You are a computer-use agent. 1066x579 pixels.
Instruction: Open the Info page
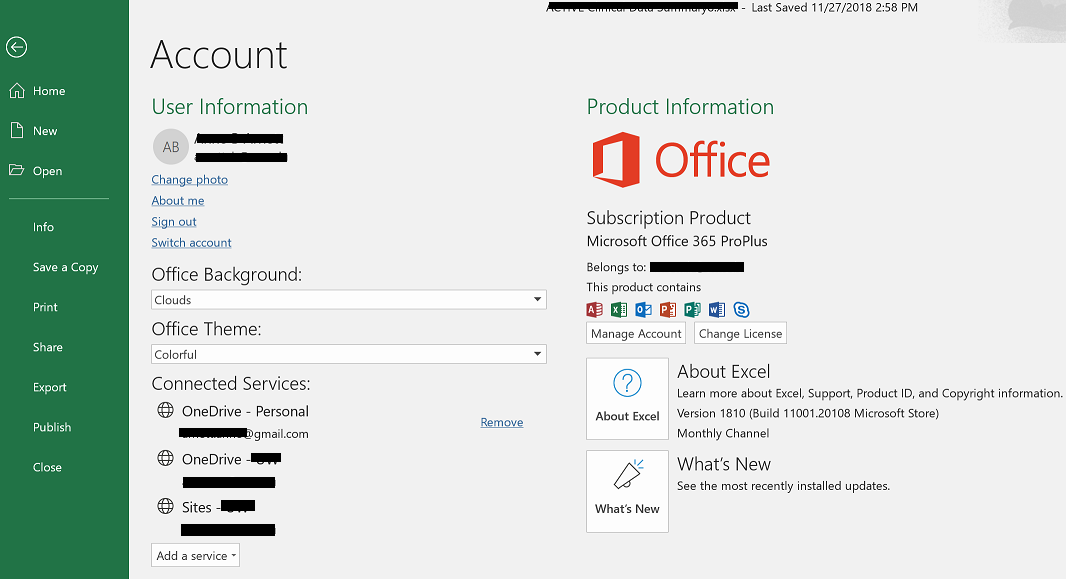coord(44,227)
